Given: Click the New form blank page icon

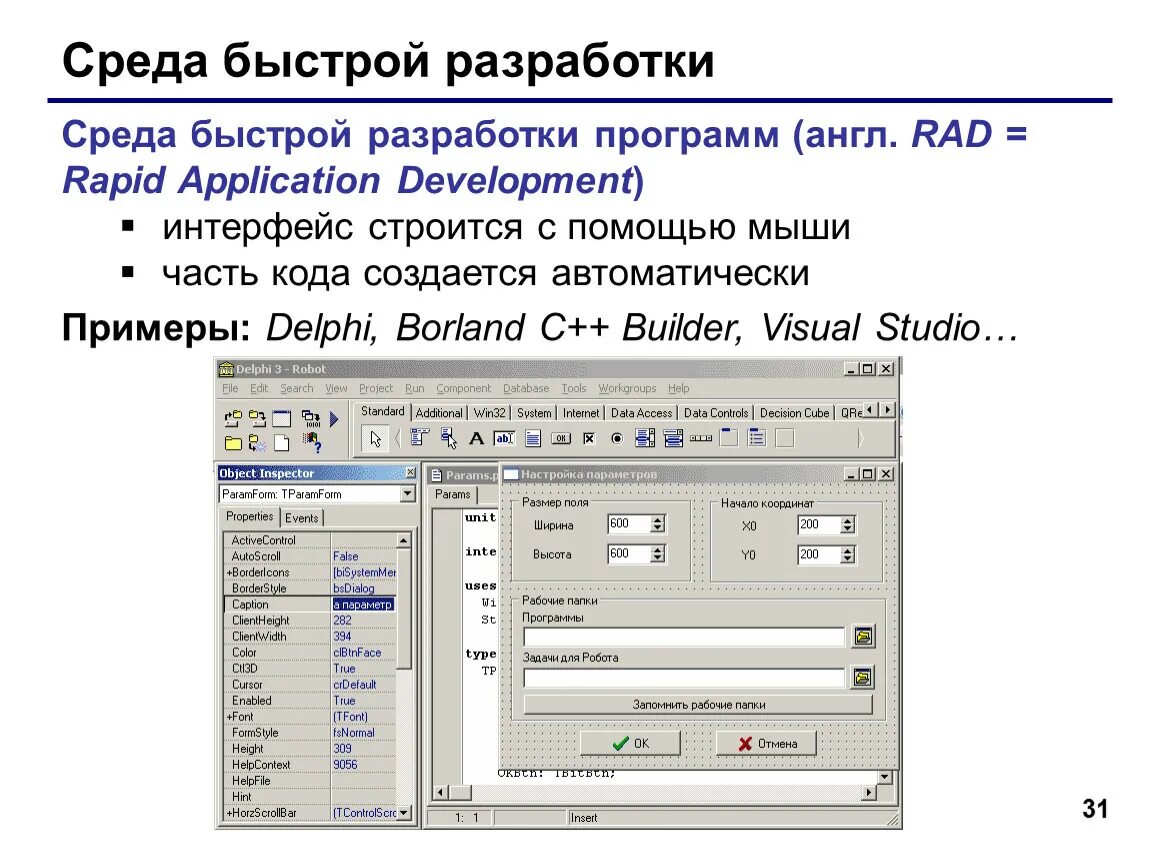Looking at the screenshot, I should [282, 443].
